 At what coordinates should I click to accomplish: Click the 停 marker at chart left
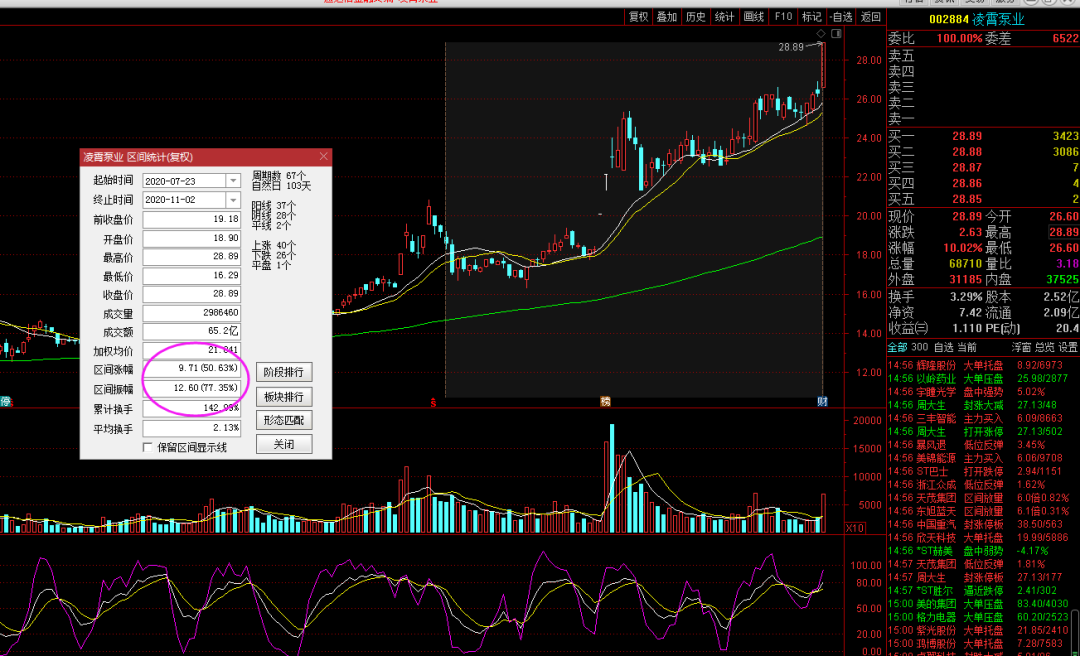pyautogui.click(x=6, y=402)
